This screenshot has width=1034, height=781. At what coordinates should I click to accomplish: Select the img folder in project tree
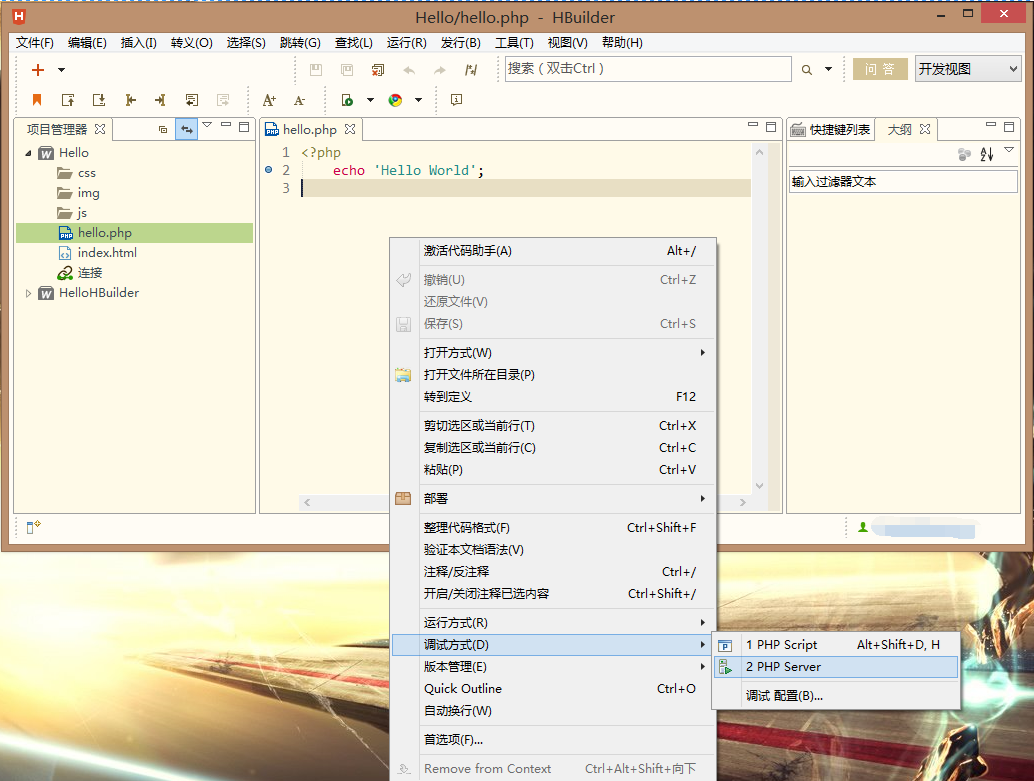pos(88,193)
